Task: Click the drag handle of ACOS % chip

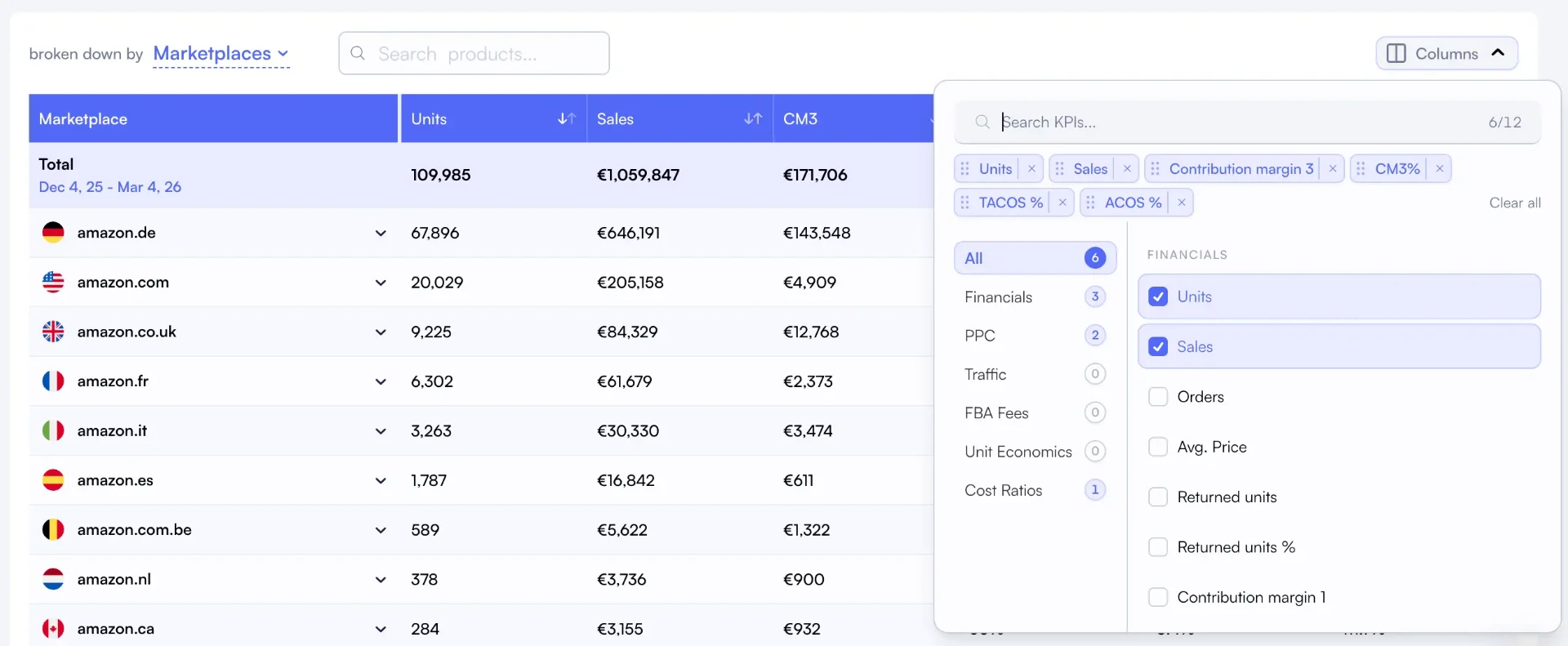Action: click(1091, 203)
